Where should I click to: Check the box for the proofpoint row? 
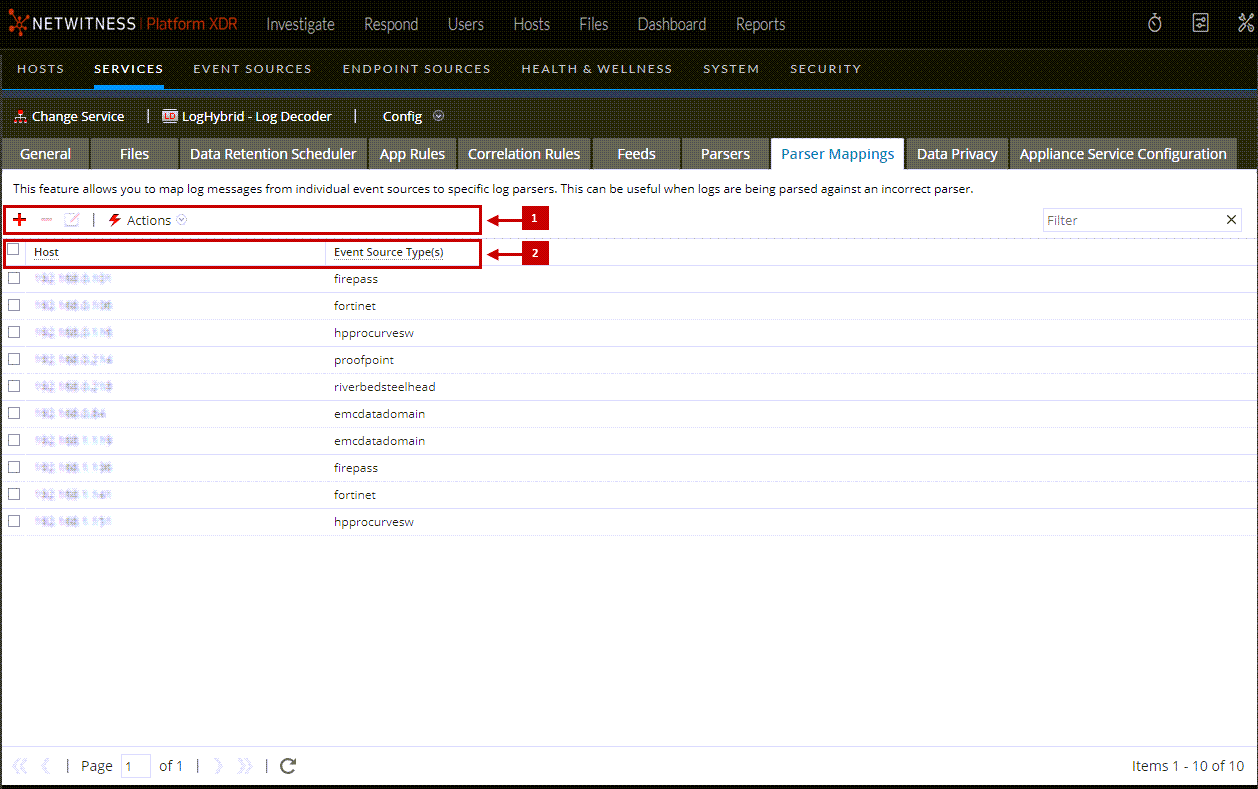coord(14,359)
